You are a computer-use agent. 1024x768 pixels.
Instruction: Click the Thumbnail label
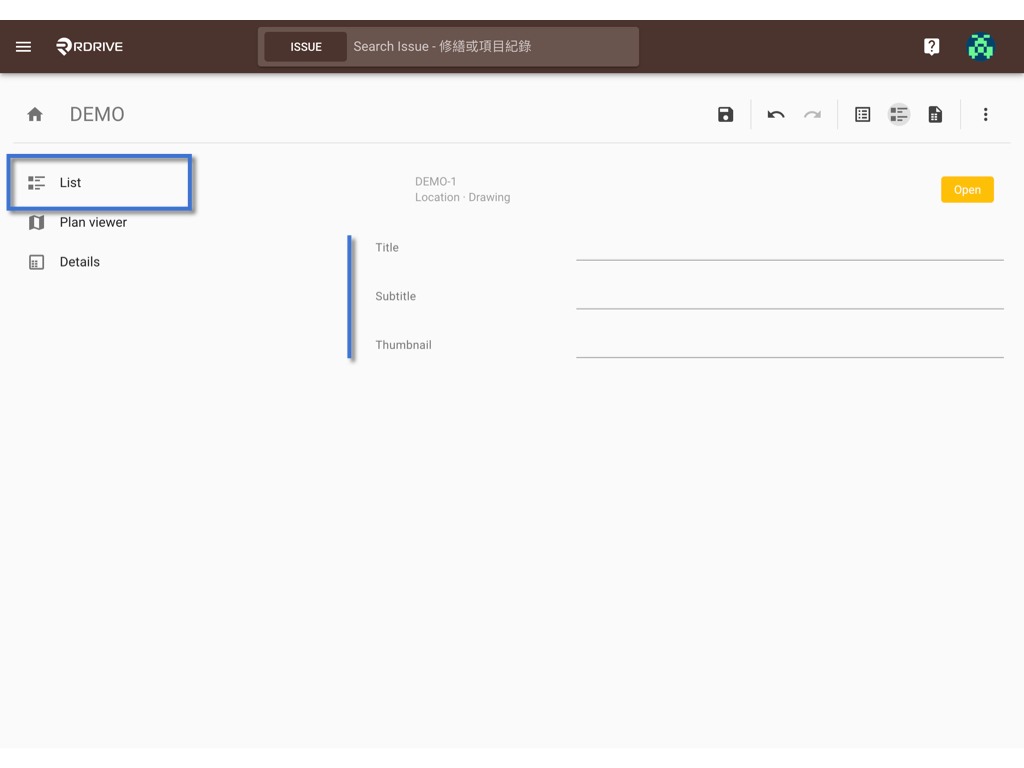tap(403, 345)
